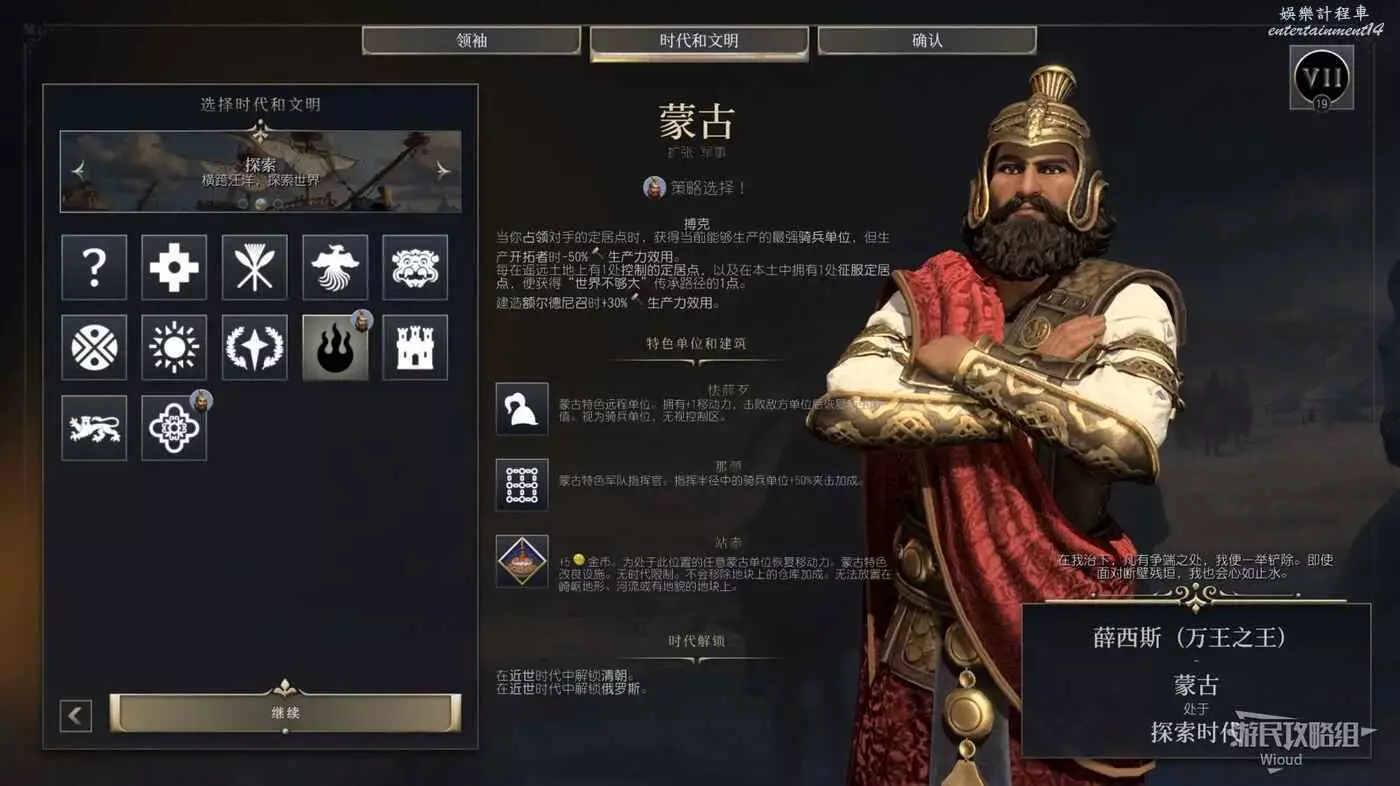Screen dimensions: 1400x786
Task: Choose the heraldic lion civilization icon
Action: coord(94,428)
